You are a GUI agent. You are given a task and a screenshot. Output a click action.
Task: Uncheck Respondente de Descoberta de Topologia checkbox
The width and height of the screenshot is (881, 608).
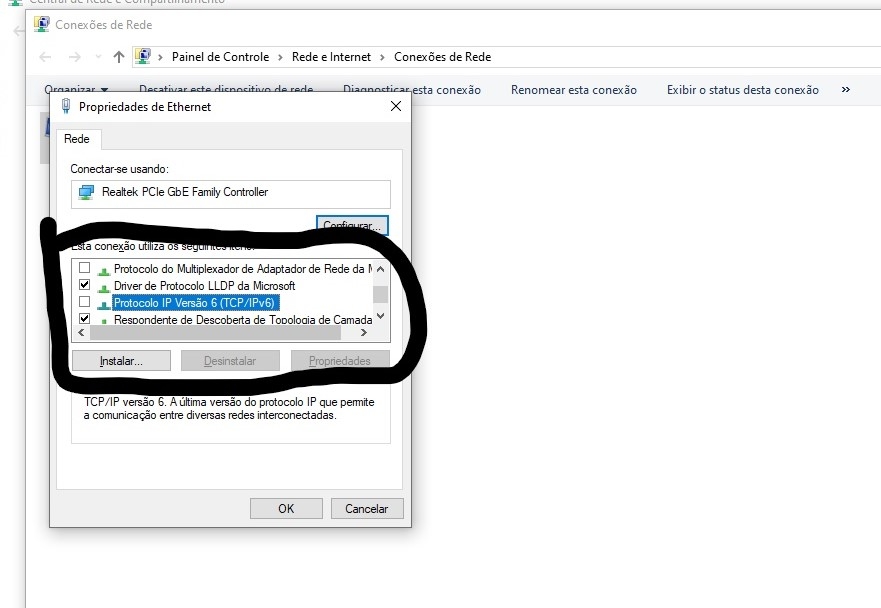pyautogui.click(x=84, y=319)
